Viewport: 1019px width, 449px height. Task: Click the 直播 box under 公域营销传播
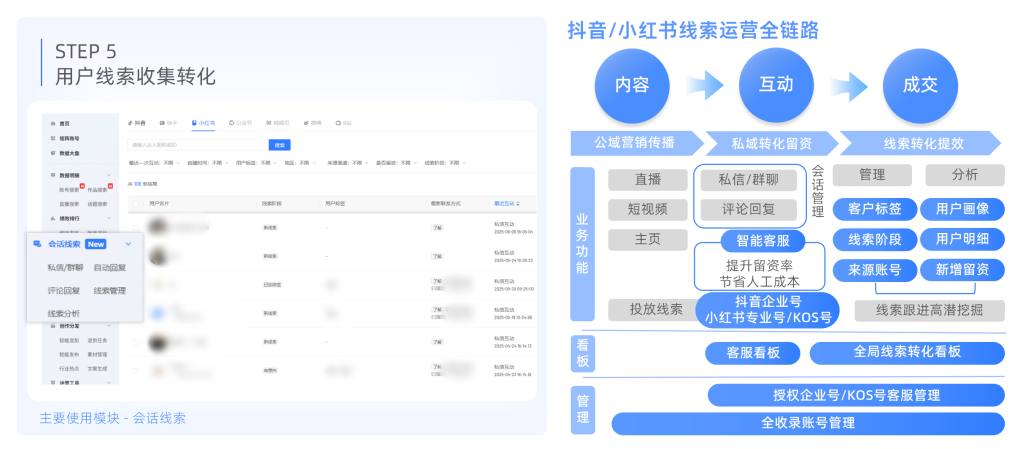point(648,179)
